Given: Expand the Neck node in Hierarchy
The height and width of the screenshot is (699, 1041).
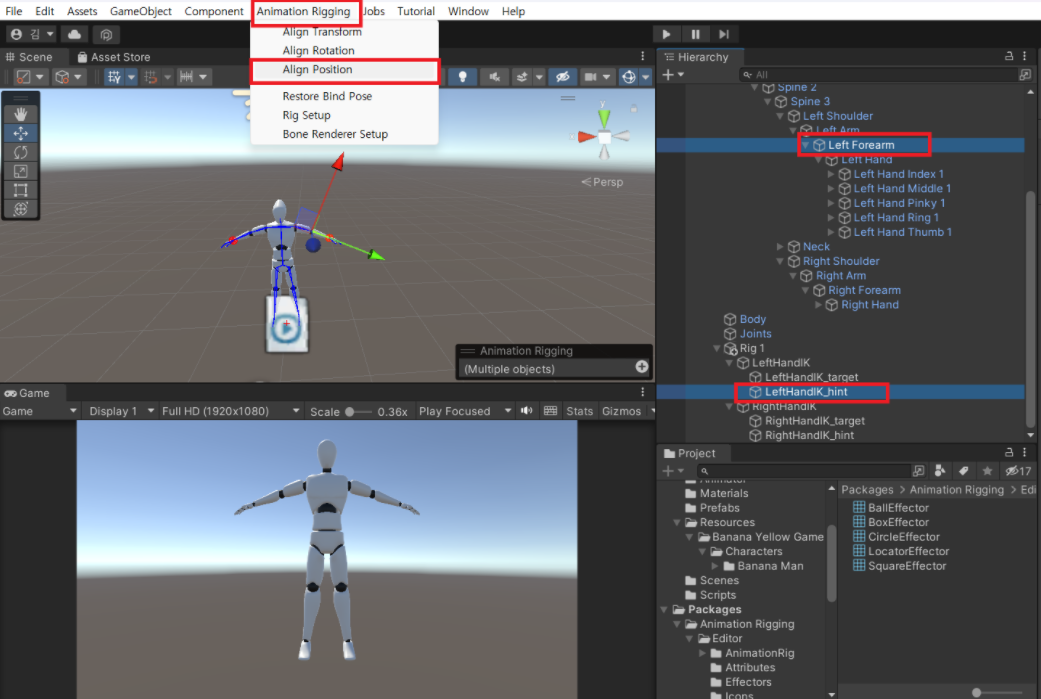Looking at the screenshot, I should coord(780,246).
